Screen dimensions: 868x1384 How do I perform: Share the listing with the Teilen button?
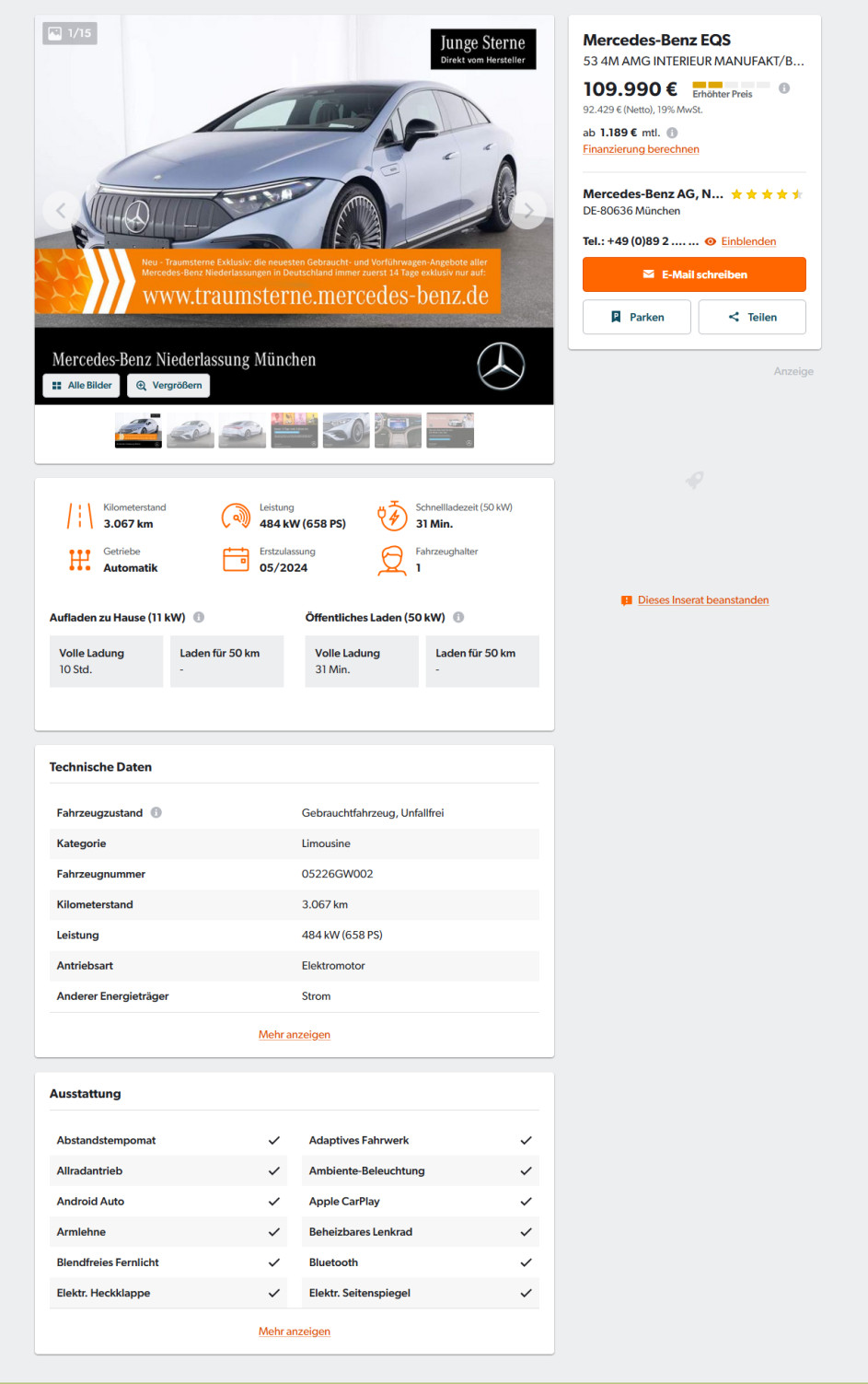click(752, 317)
